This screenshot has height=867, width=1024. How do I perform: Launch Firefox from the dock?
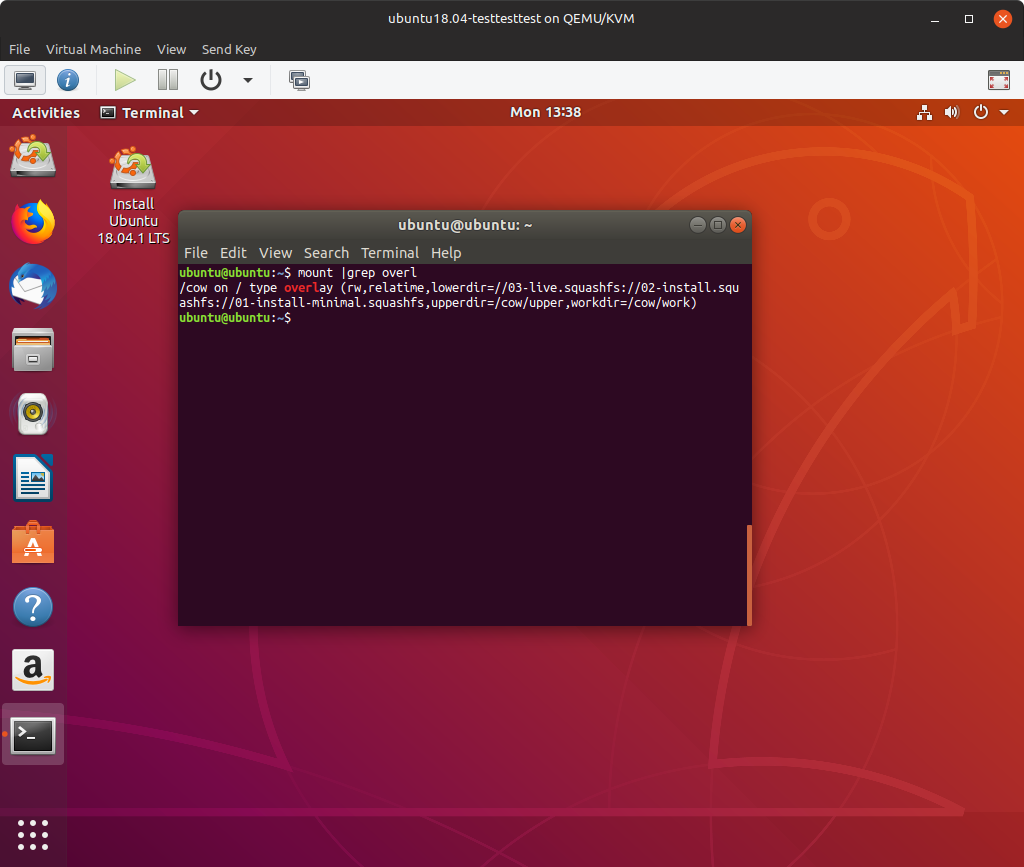click(33, 222)
